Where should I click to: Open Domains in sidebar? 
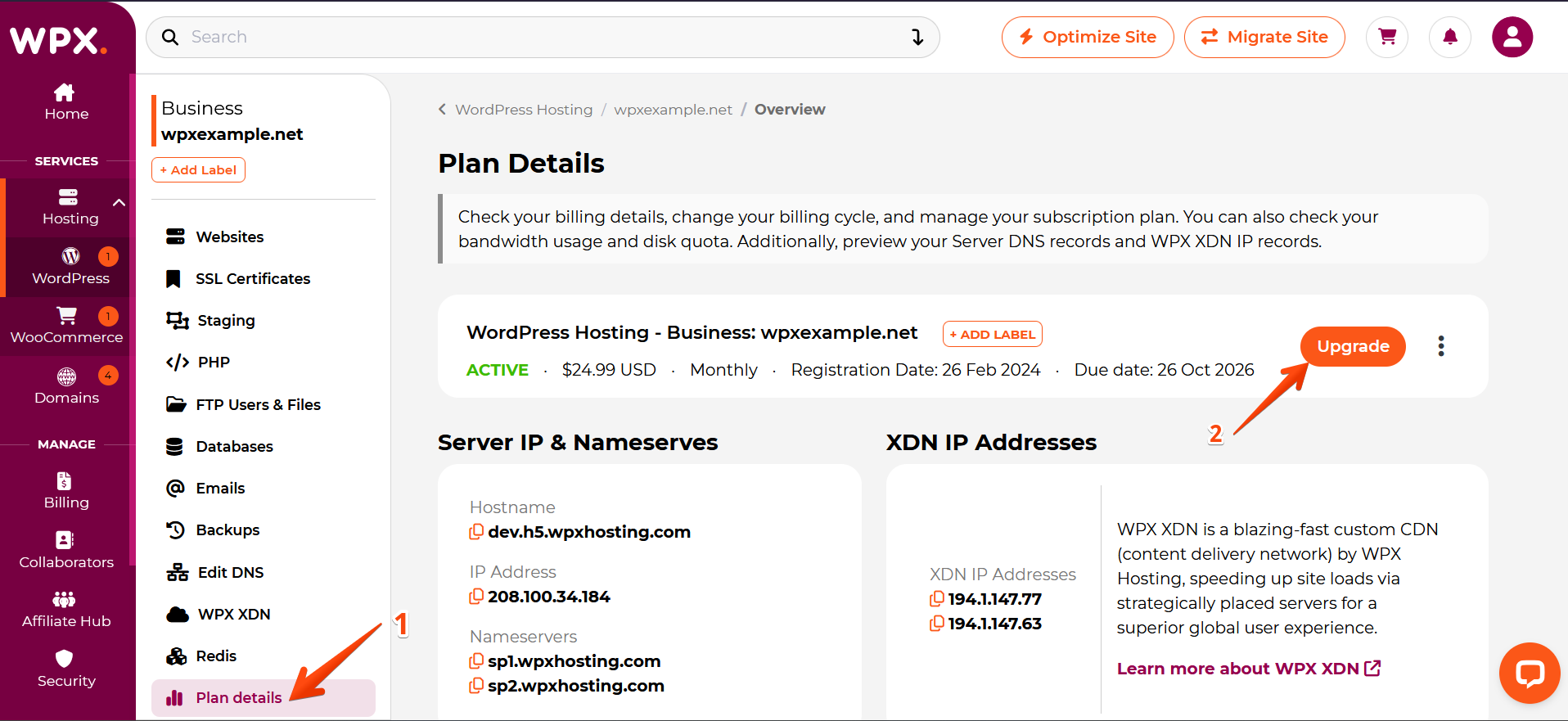[66, 385]
